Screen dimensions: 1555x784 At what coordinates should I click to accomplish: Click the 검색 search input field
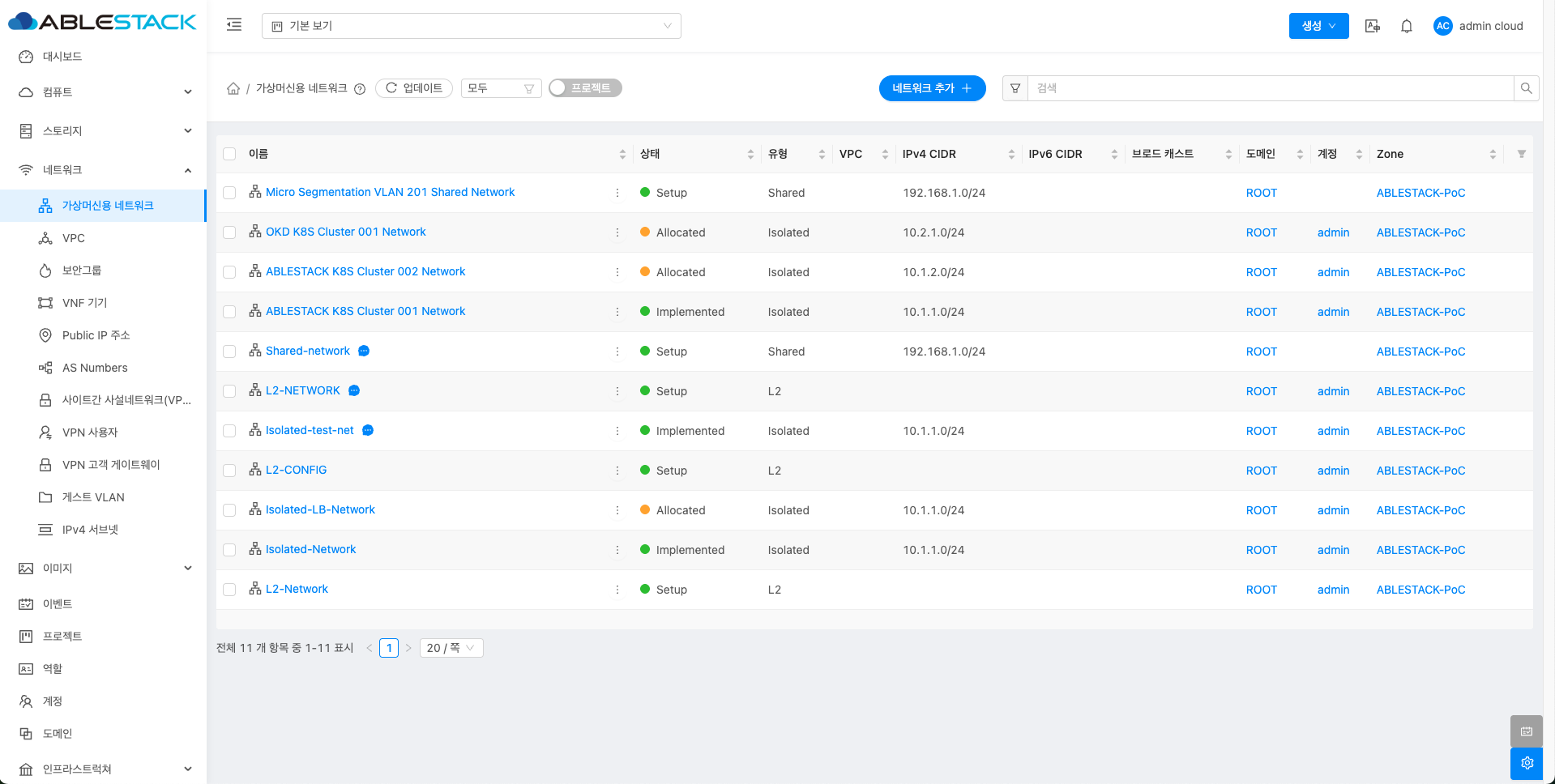(x=1270, y=88)
